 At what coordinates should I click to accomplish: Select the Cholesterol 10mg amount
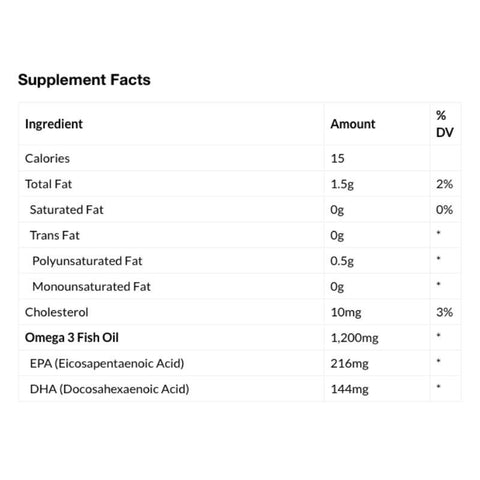click(x=346, y=313)
